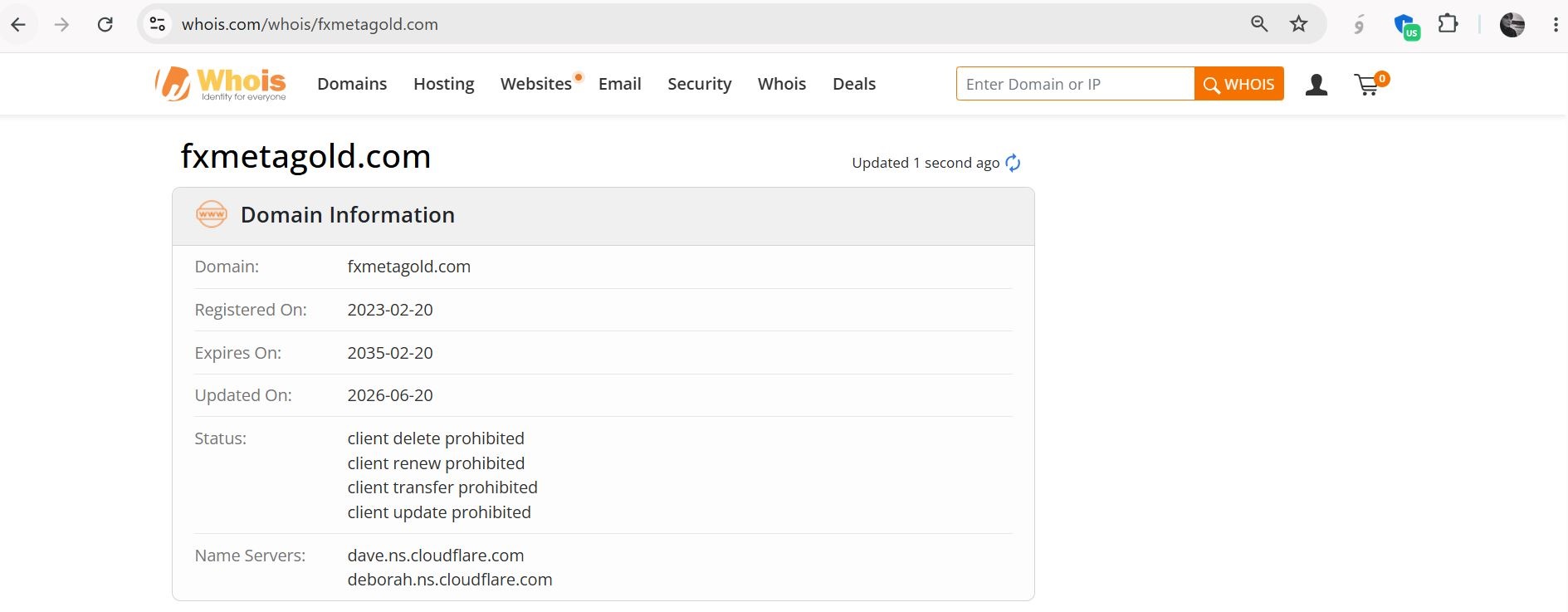Reload the page with refresh icon

(105, 24)
